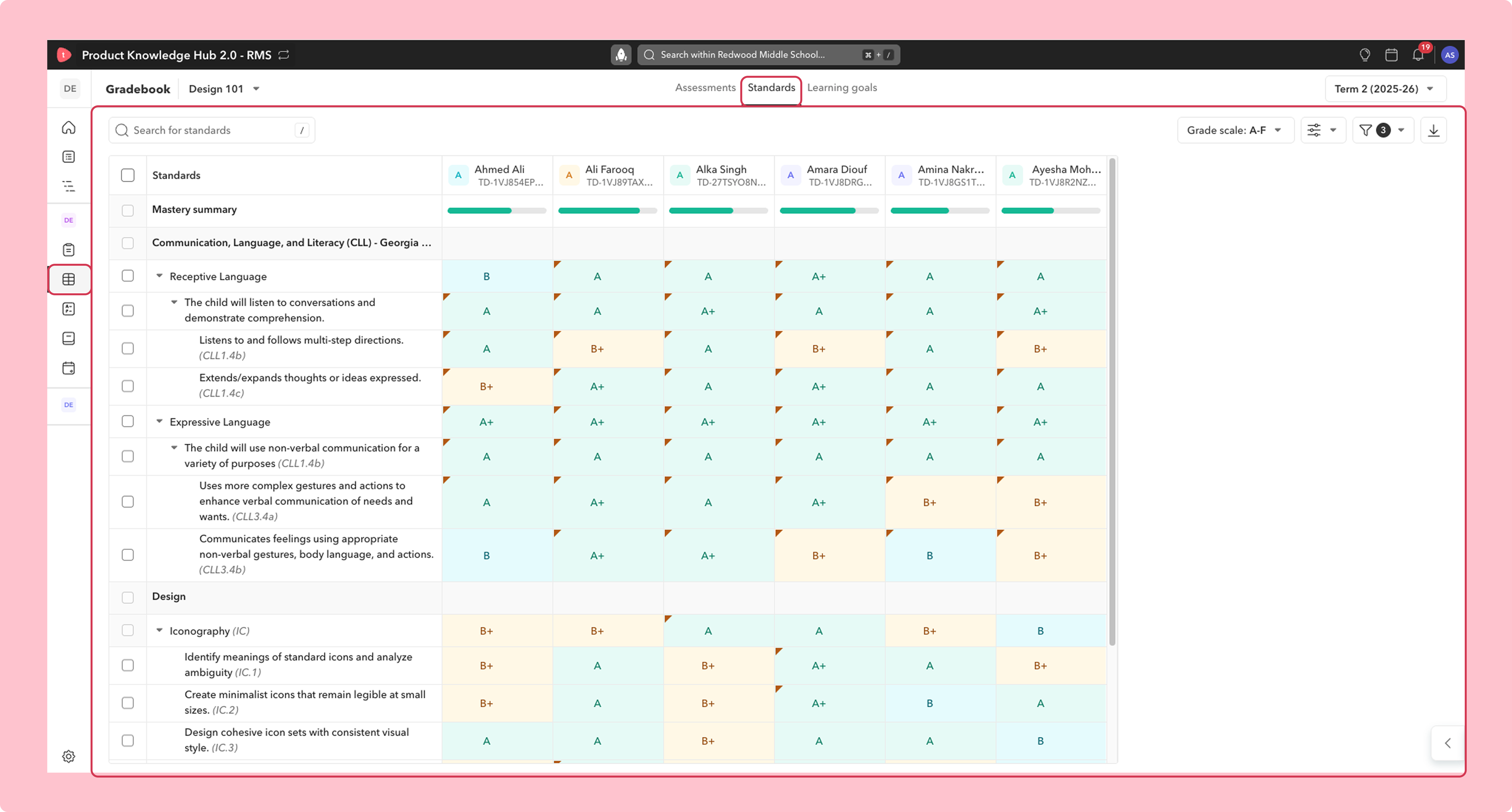The image size is (1512, 812).
Task: Click the sync icon beside the RMS title
Action: click(284, 55)
